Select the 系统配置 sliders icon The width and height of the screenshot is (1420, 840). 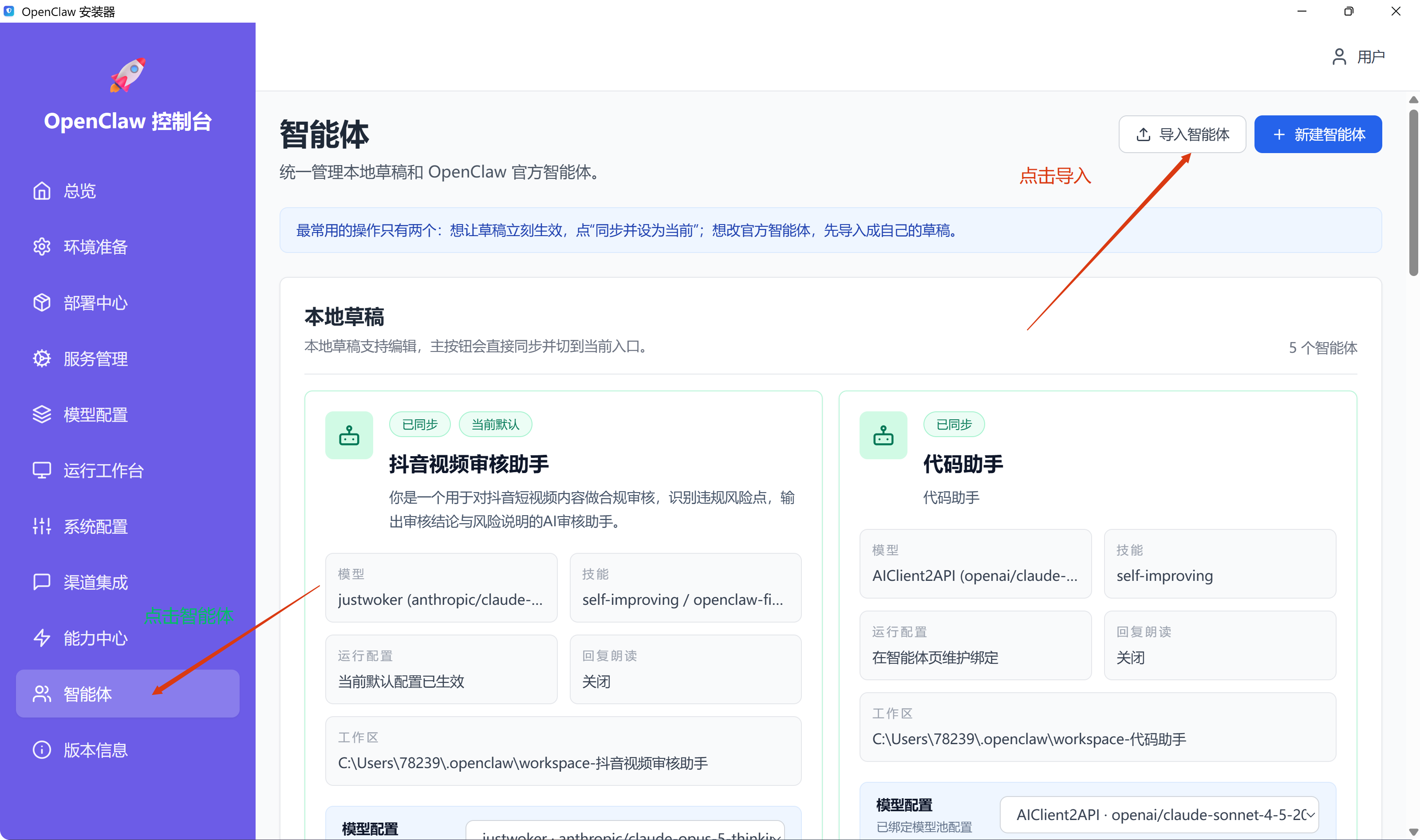point(41,526)
